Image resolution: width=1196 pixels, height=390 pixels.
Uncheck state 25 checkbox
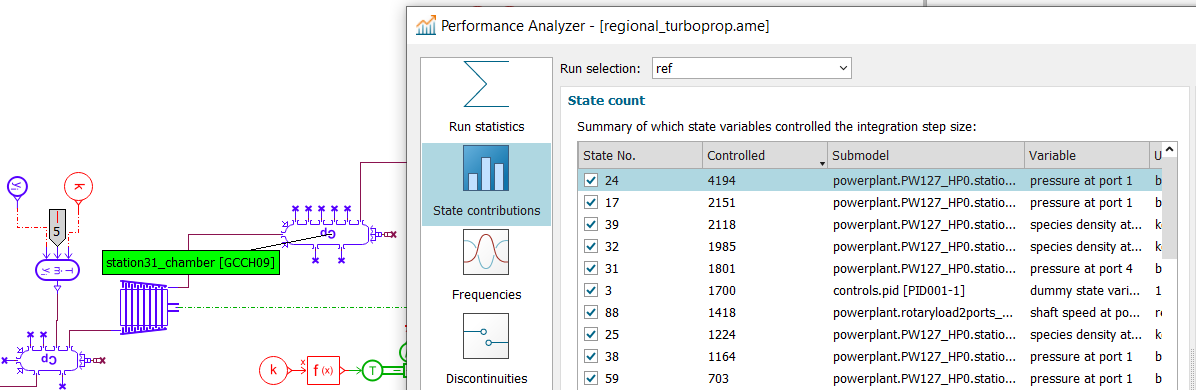pyautogui.click(x=590, y=334)
